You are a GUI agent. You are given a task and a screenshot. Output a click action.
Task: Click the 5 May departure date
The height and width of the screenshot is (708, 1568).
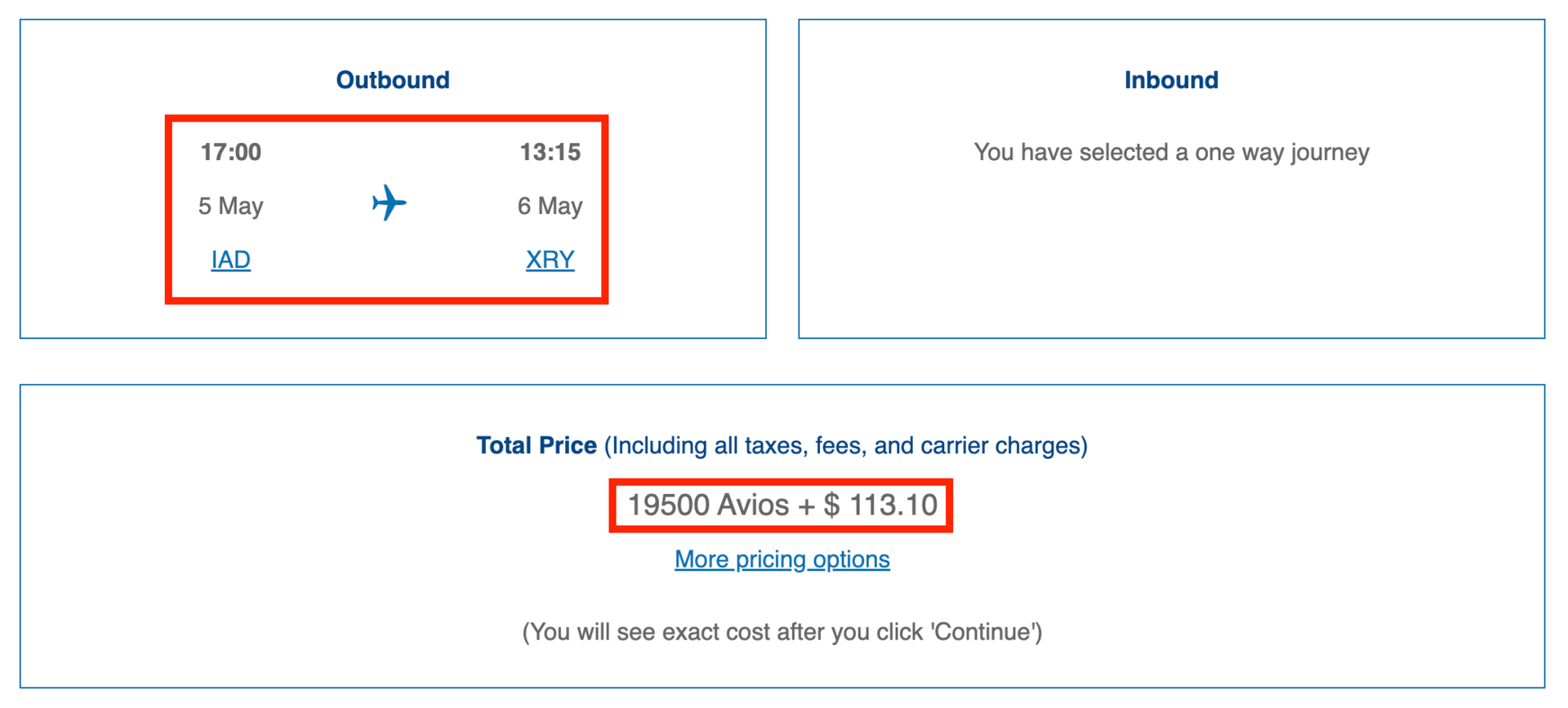230,206
